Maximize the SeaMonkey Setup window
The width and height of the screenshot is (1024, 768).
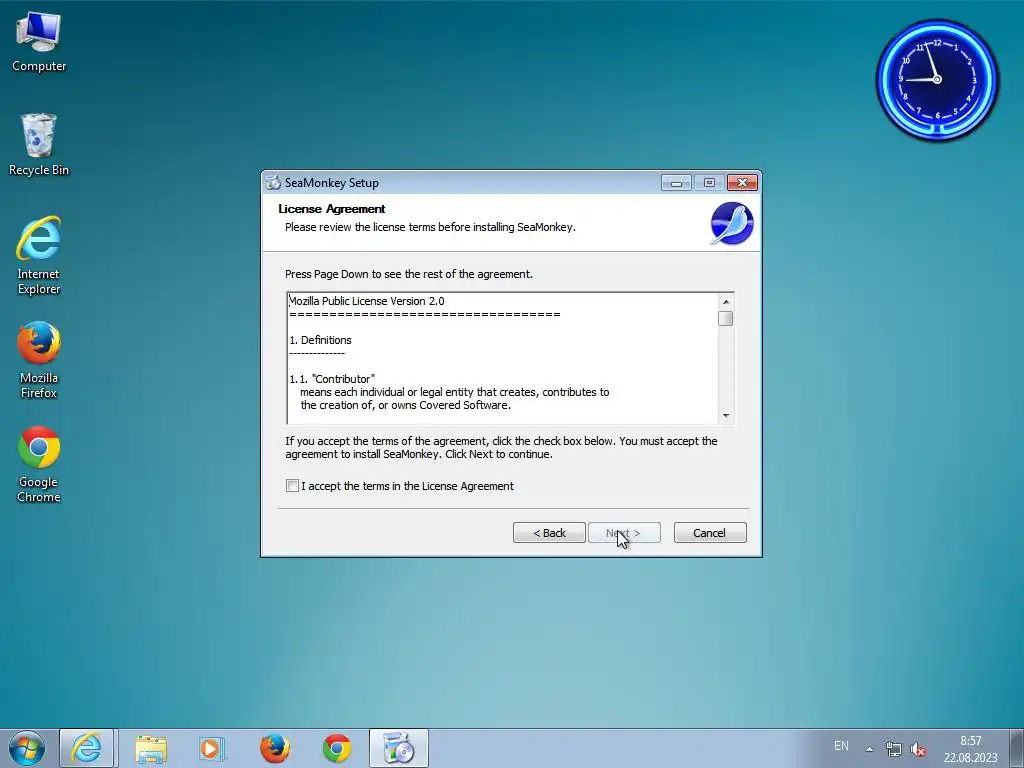tap(709, 183)
